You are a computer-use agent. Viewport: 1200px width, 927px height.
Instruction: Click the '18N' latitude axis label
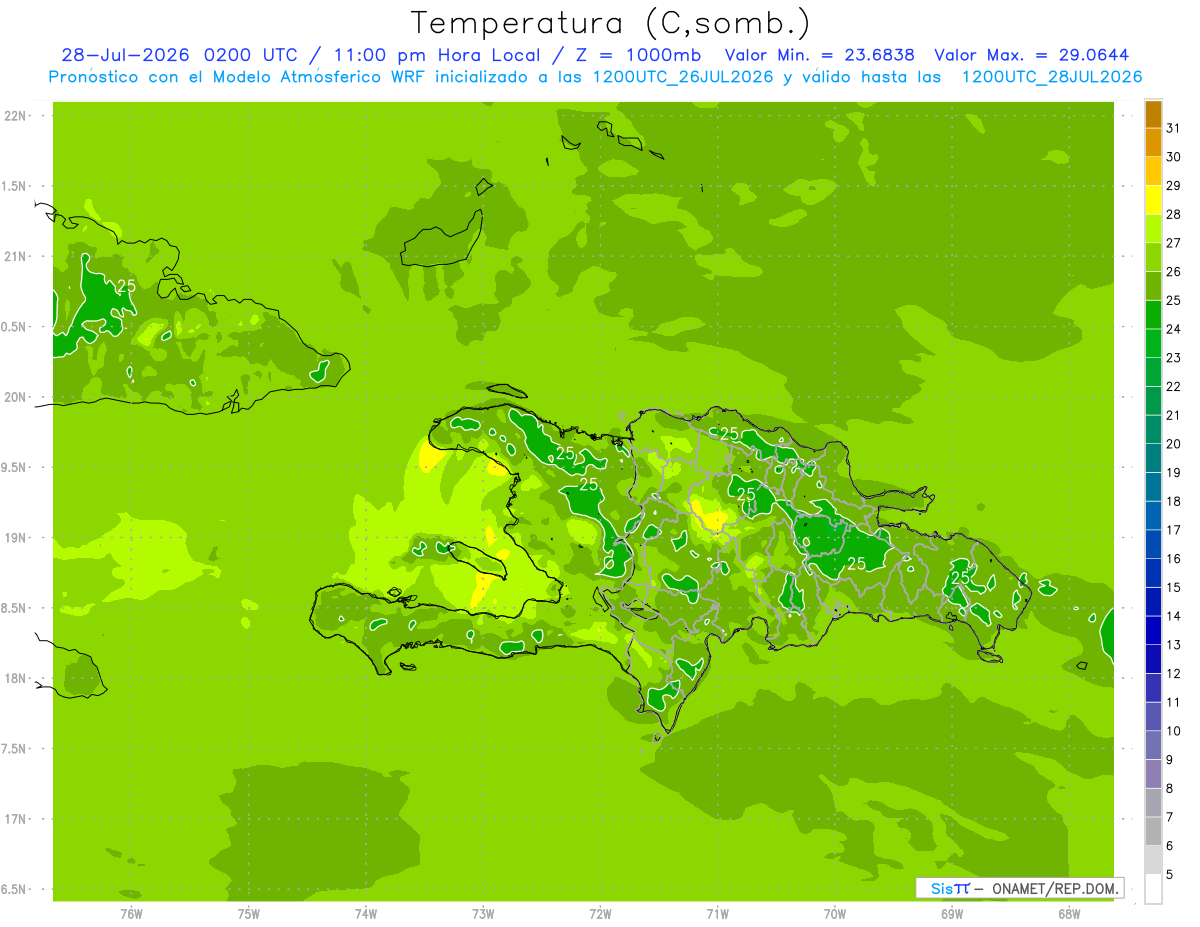pyautogui.click(x=15, y=679)
